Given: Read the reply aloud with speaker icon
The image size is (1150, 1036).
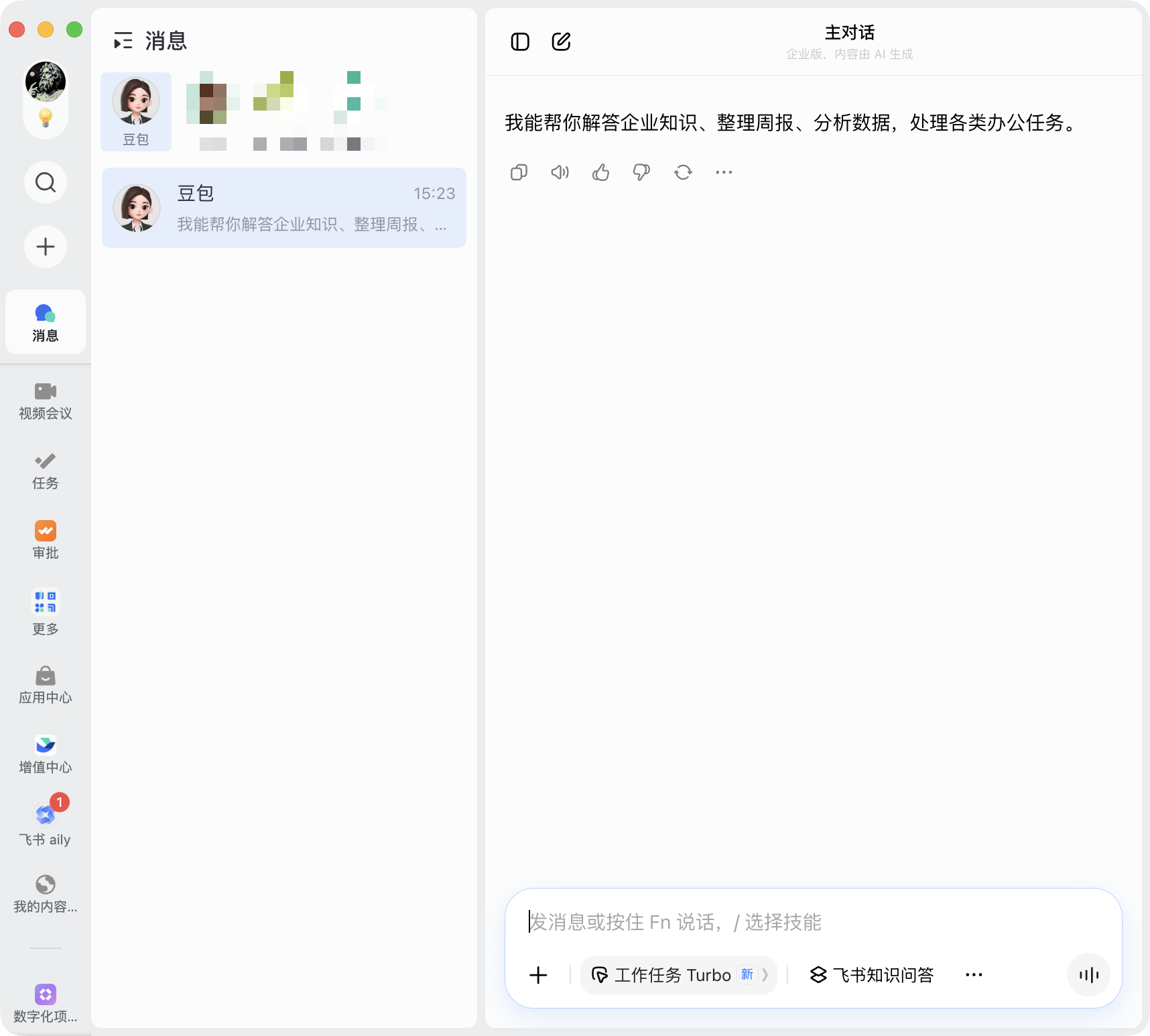Looking at the screenshot, I should click(x=560, y=172).
